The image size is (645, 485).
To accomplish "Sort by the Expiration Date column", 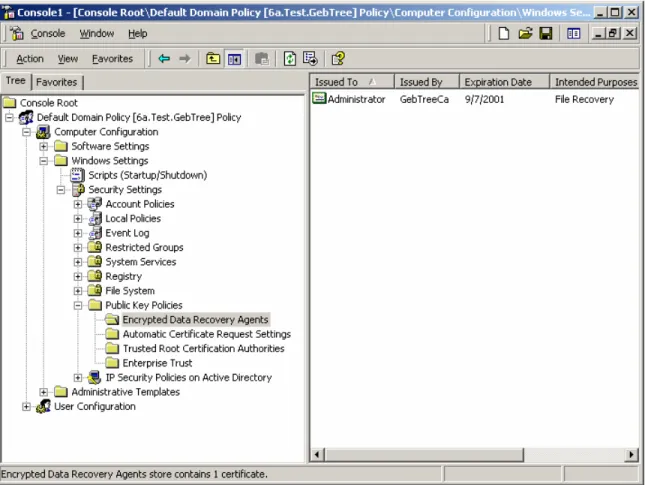I will point(504,82).
